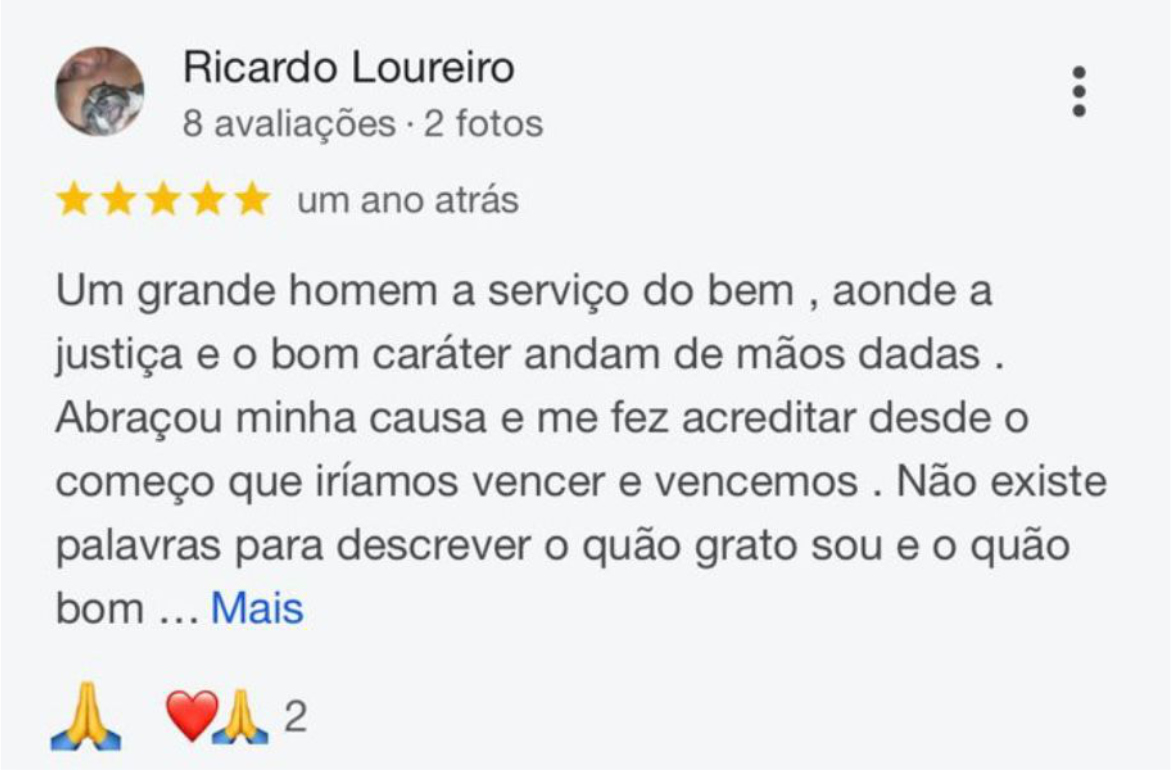
Task: Click the ellipsis before the Mais link
Action: click(181, 609)
